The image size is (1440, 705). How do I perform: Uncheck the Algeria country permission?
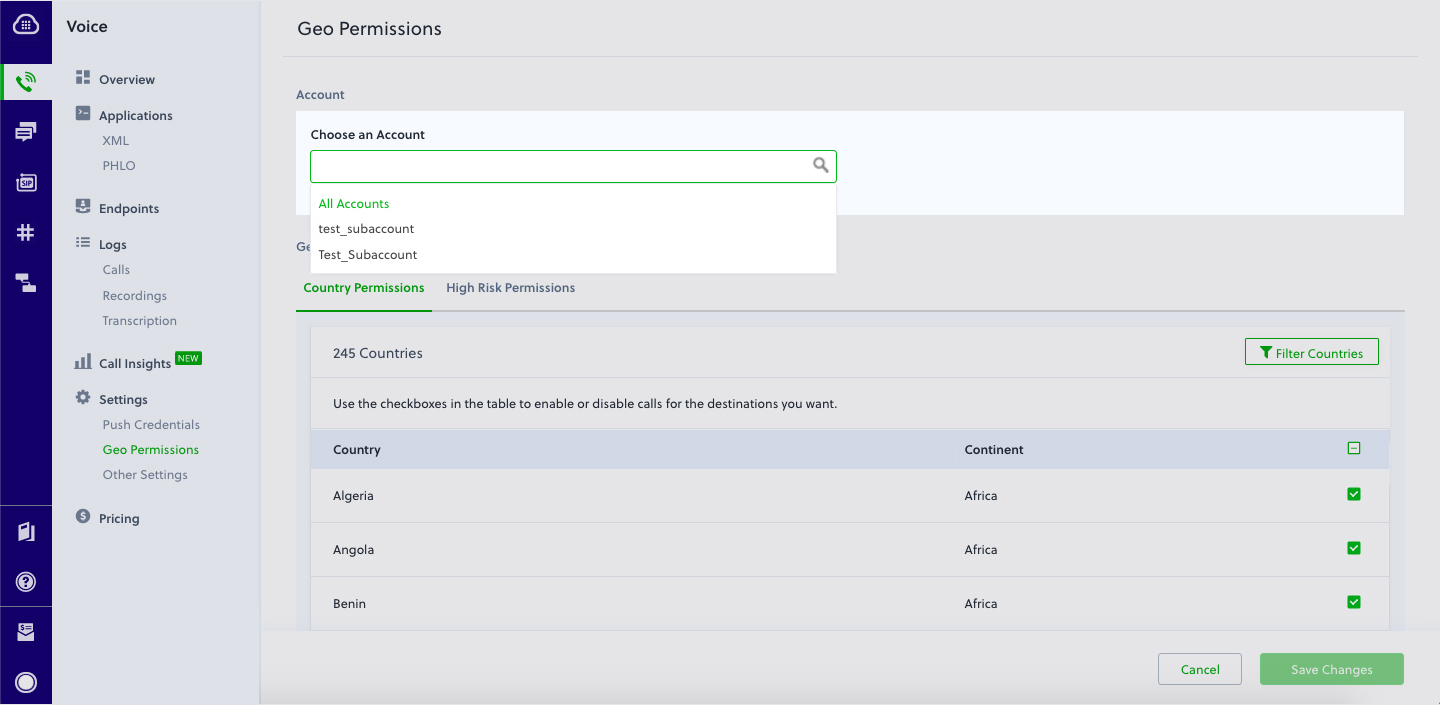(x=1354, y=494)
